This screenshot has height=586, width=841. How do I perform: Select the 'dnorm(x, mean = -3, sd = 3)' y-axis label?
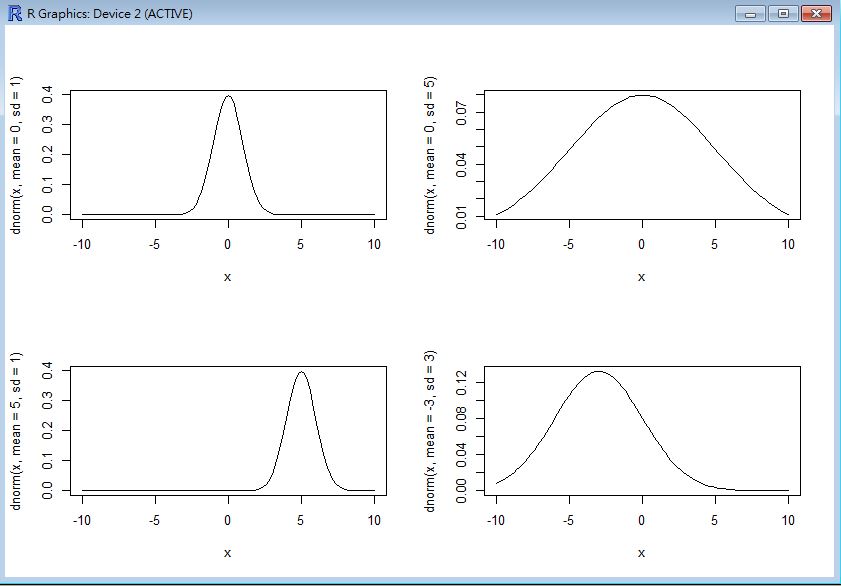coord(430,431)
